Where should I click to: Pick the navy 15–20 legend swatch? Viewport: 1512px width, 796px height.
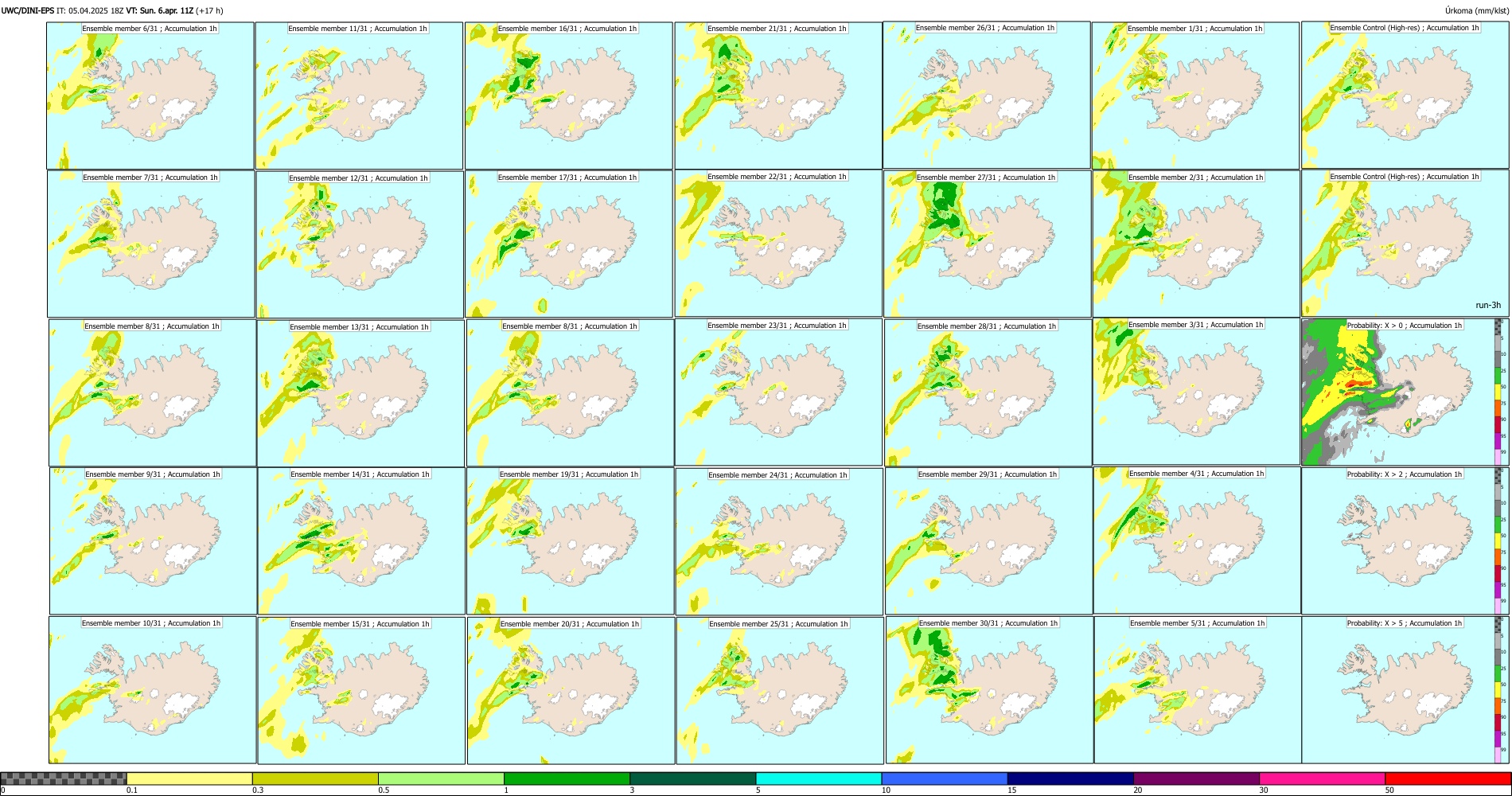click(x=1070, y=778)
